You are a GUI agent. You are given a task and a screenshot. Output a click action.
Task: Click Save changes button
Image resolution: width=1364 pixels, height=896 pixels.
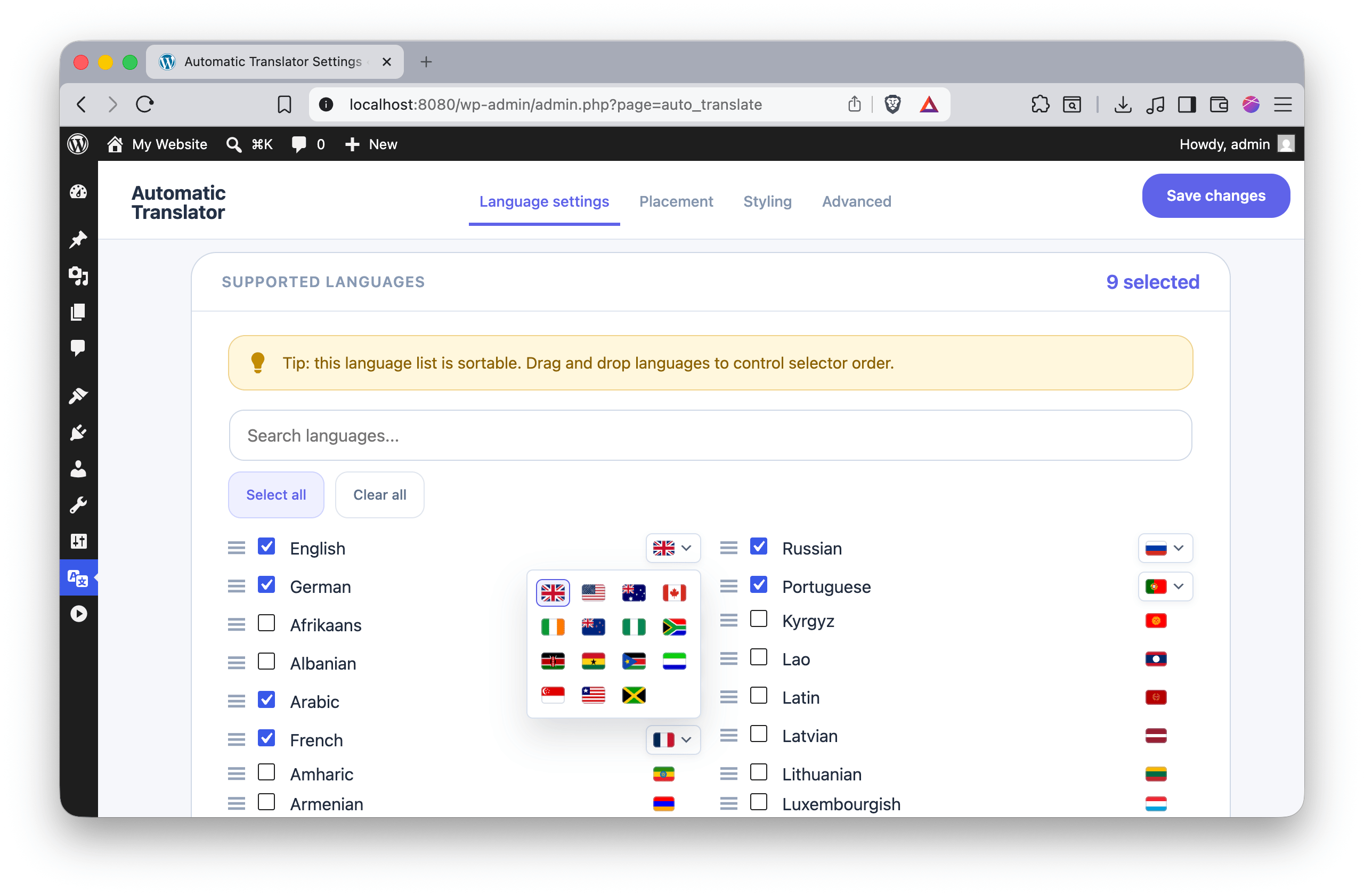[1215, 196]
